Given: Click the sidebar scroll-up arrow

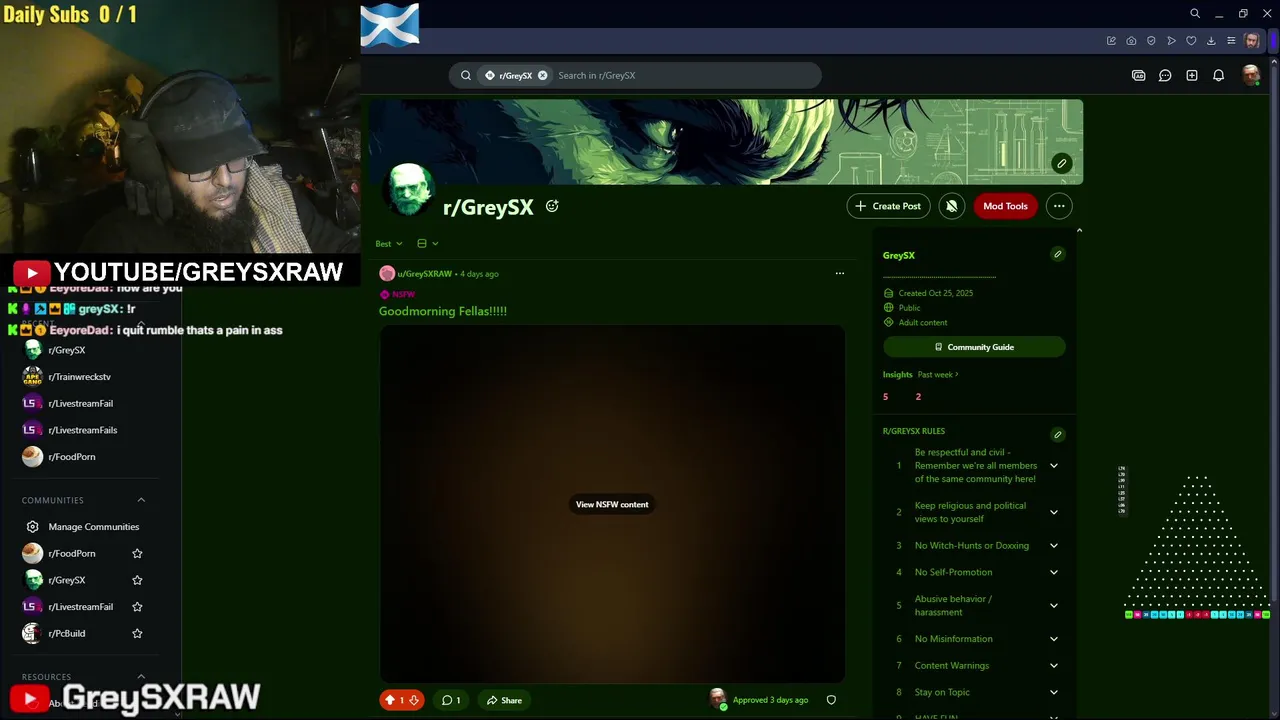Looking at the screenshot, I should [1079, 231].
